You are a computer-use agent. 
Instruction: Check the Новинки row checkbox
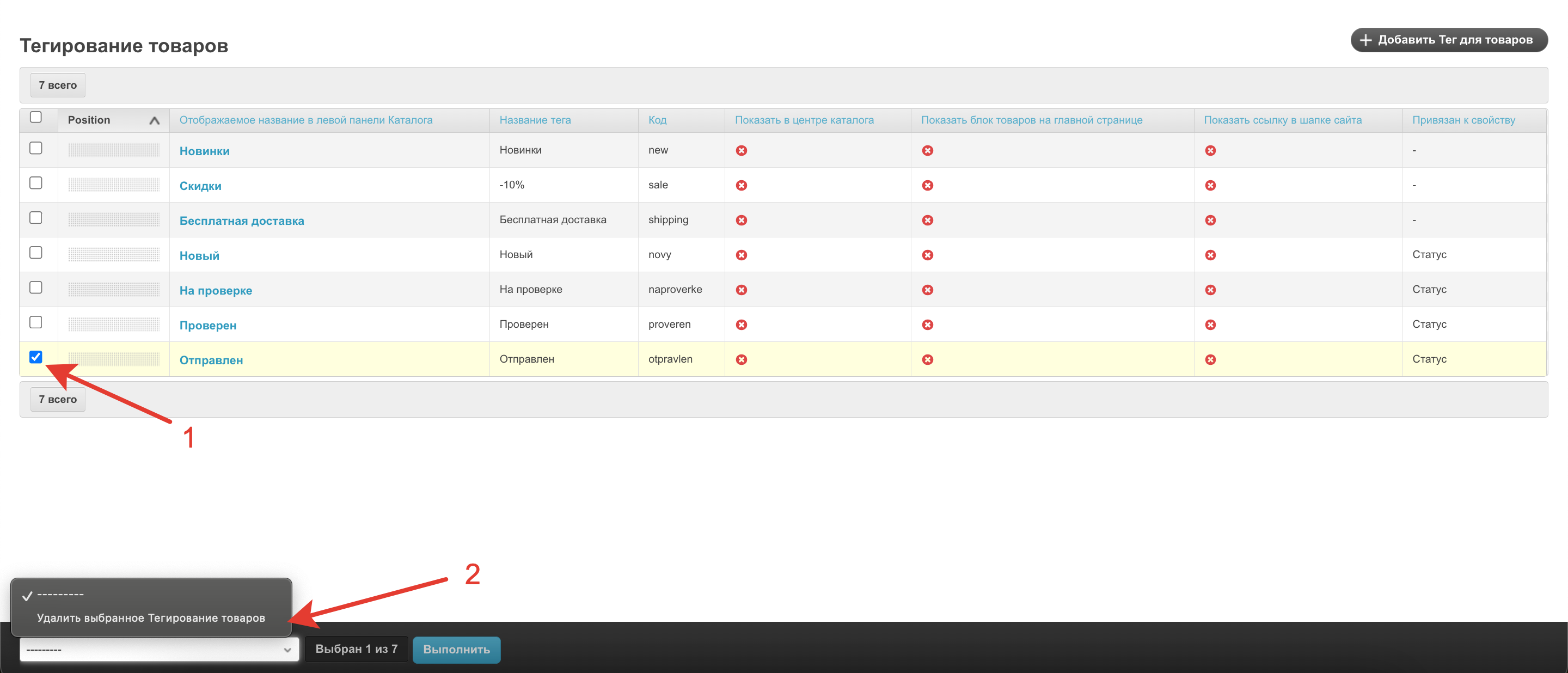36,149
